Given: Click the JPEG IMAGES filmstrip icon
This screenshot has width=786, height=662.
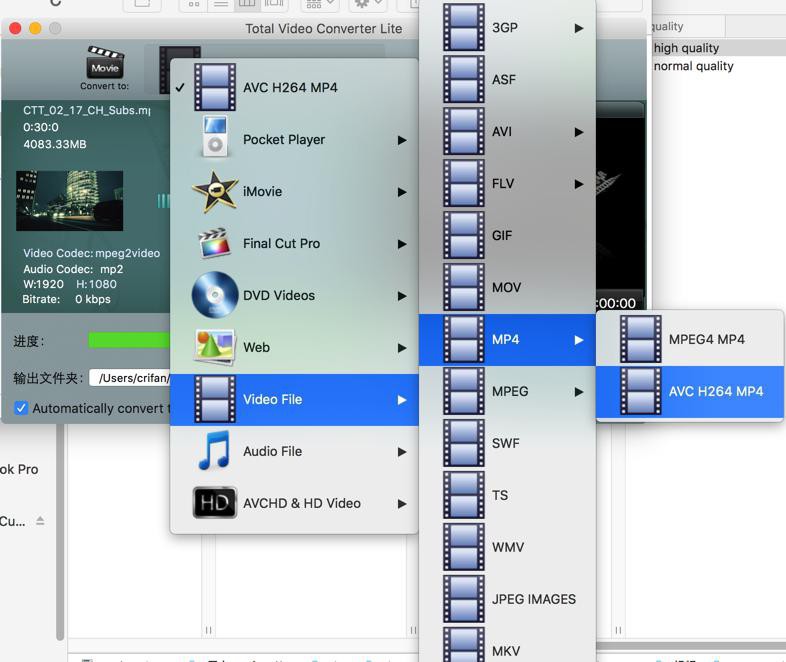Looking at the screenshot, I should [464, 599].
